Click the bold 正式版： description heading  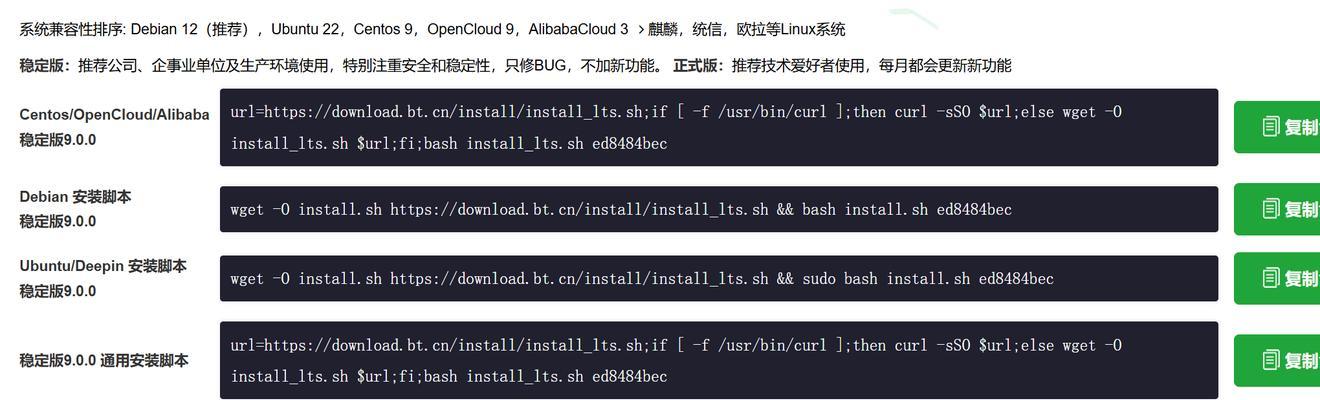[x=698, y=66]
